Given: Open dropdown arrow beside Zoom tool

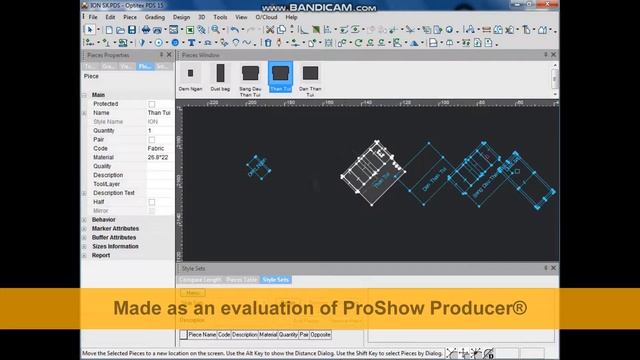Looking at the screenshot, I should [223, 30].
